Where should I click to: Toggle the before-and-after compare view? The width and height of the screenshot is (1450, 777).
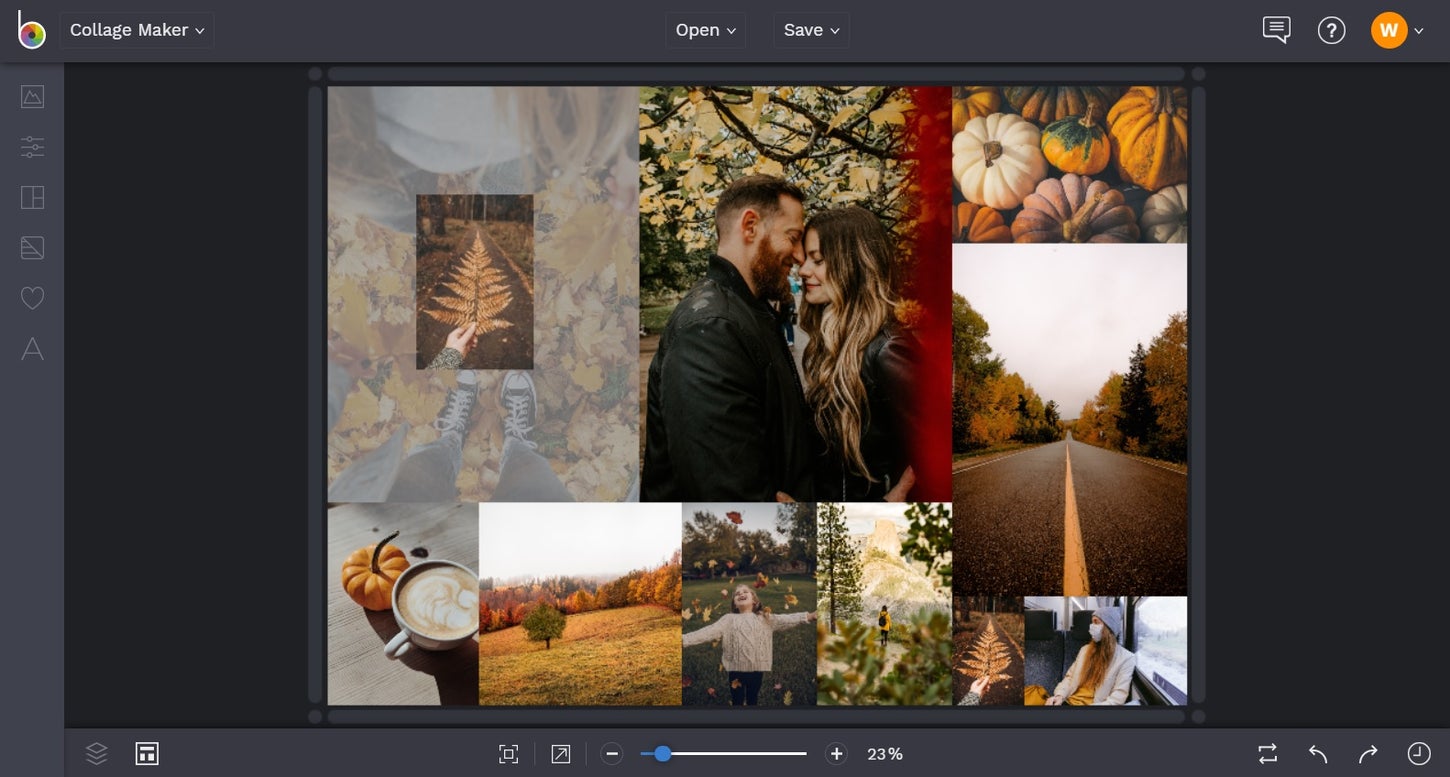coord(1266,753)
